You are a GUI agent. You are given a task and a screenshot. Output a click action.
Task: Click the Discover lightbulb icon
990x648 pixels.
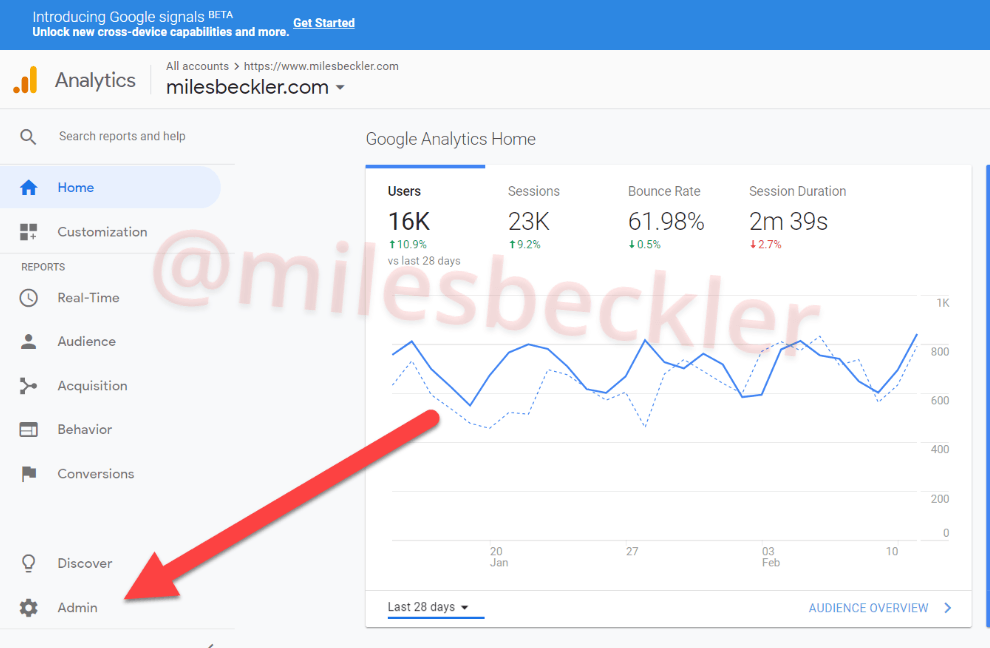pyautogui.click(x=28, y=563)
